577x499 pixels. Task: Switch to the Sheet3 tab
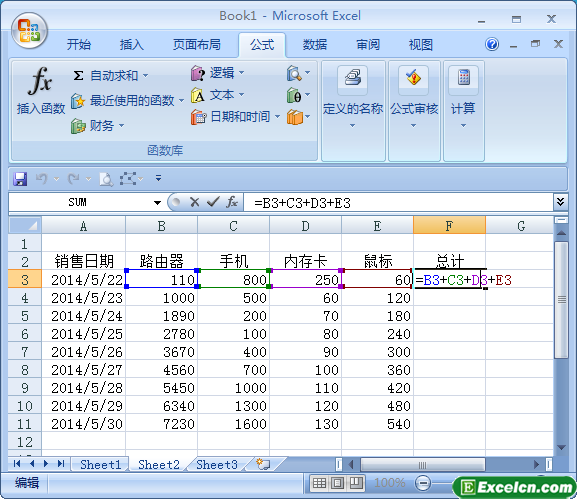pos(216,464)
